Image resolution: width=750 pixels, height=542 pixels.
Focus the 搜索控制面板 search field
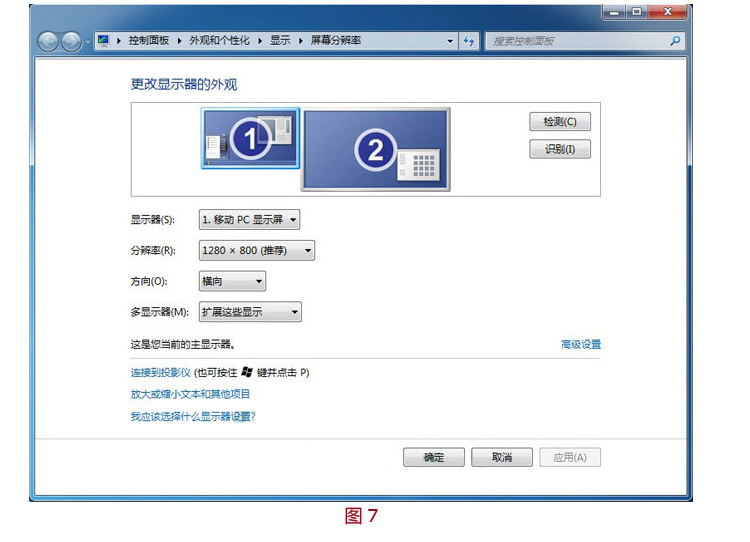click(x=585, y=41)
